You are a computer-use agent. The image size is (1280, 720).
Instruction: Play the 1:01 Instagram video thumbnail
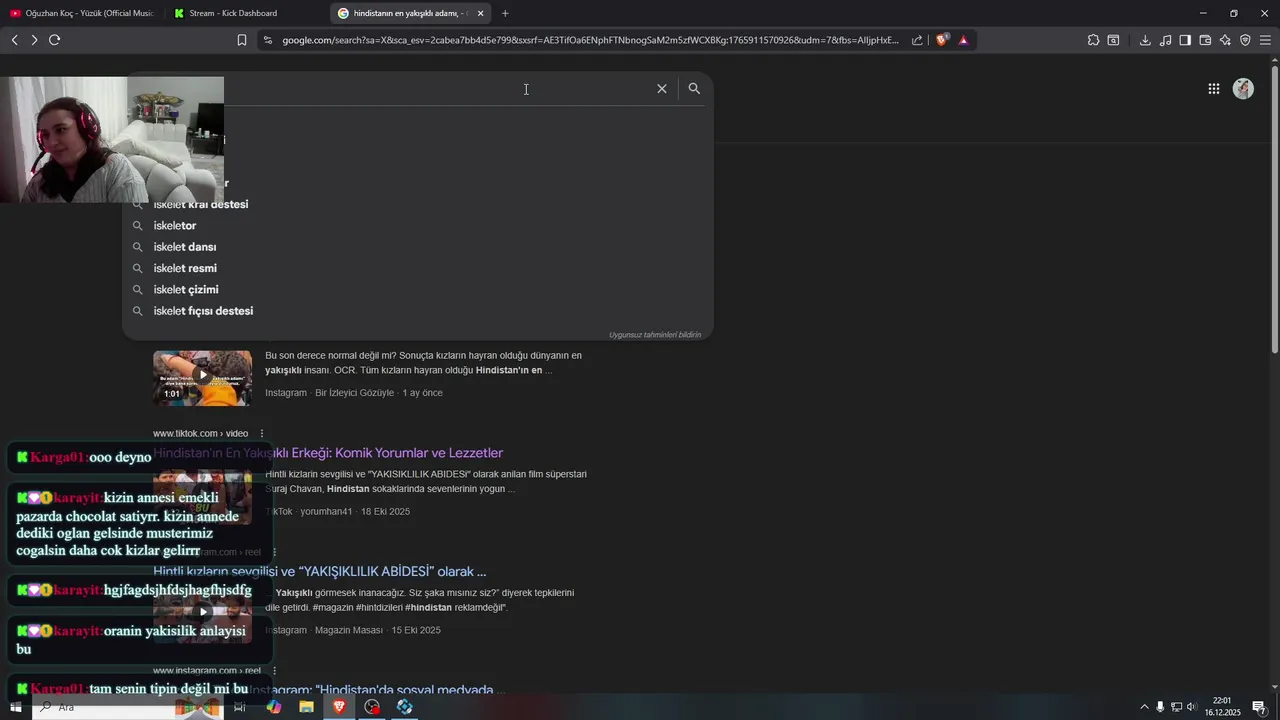click(x=202, y=377)
